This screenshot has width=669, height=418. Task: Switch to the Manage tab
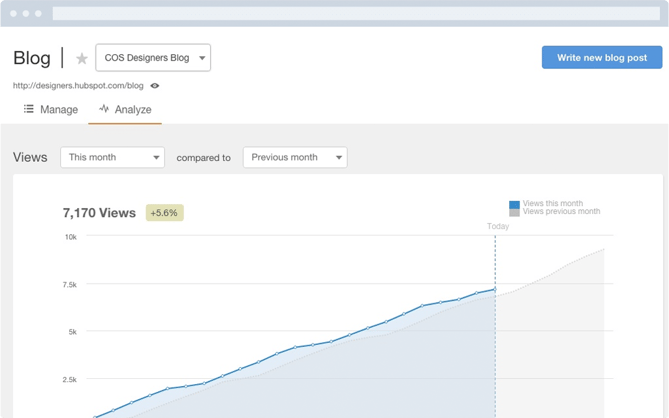pyautogui.click(x=58, y=109)
